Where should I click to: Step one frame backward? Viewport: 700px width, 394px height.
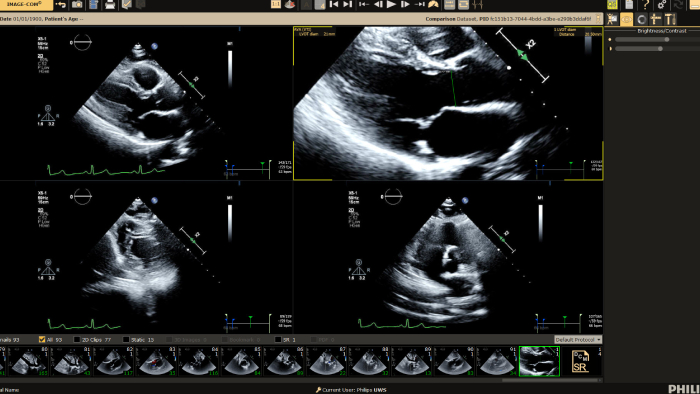tap(378, 4)
